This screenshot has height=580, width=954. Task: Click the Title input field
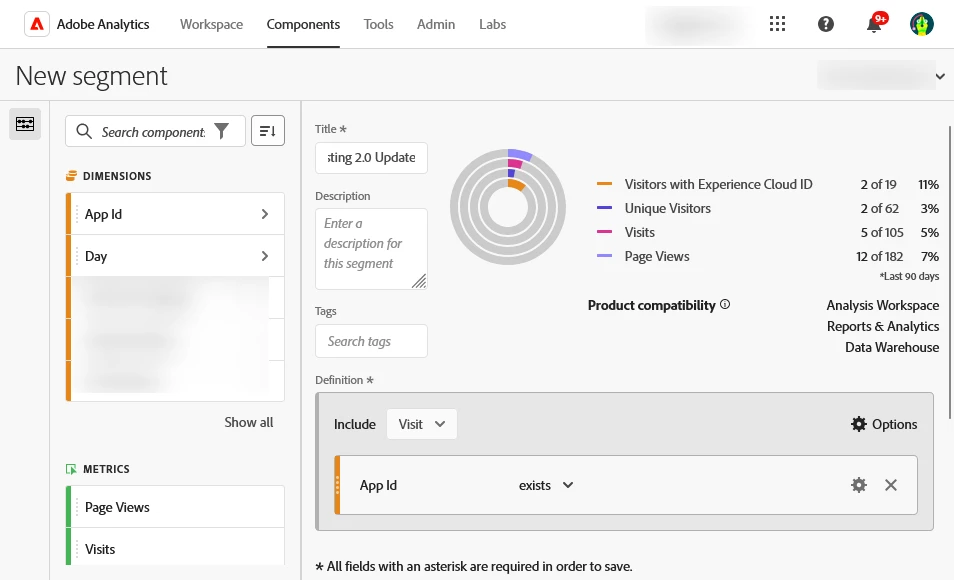pos(371,158)
